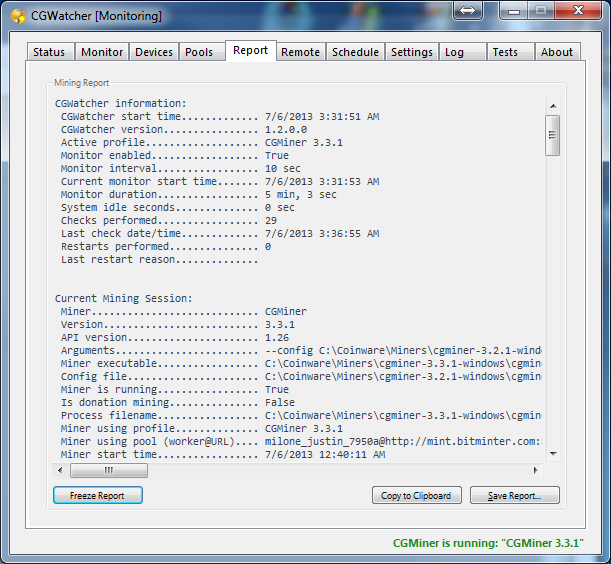Open the Remote tab
The height and width of the screenshot is (564, 611).
coord(300,52)
